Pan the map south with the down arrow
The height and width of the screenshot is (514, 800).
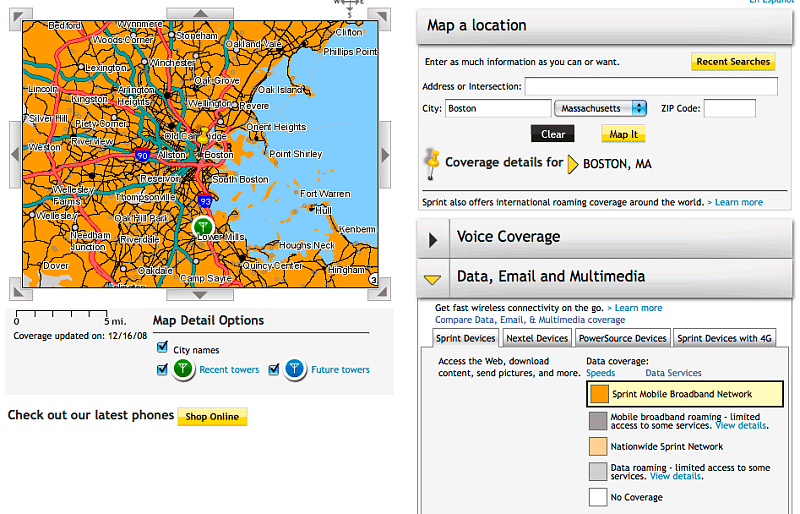(x=200, y=295)
